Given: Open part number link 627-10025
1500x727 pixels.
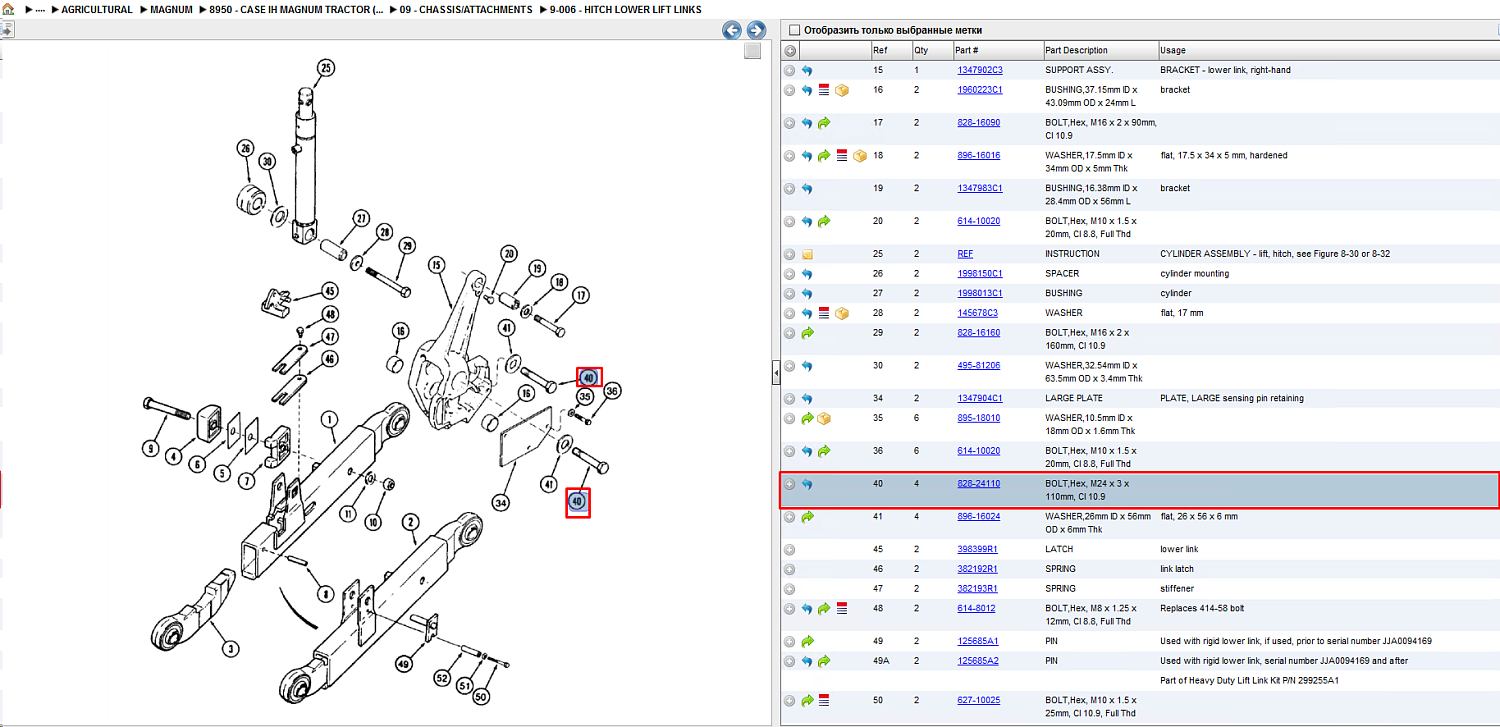Looking at the screenshot, I should click(x=979, y=700).
